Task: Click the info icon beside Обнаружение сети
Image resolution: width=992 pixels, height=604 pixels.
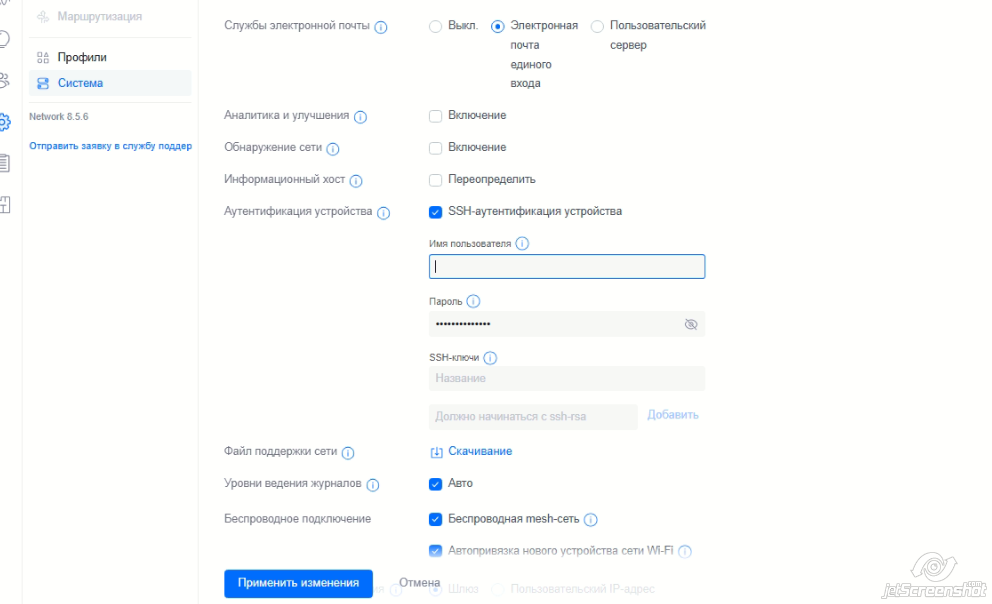Action: (x=333, y=149)
